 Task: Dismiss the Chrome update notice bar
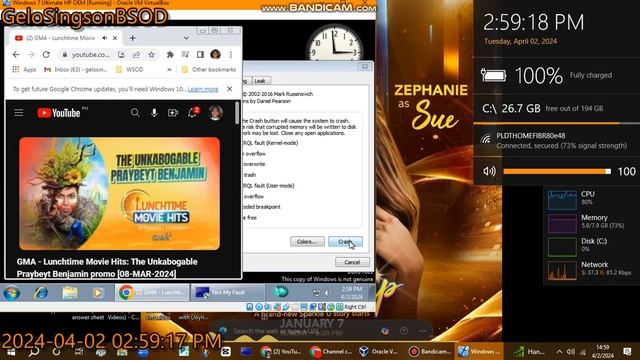[x=229, y=89]
